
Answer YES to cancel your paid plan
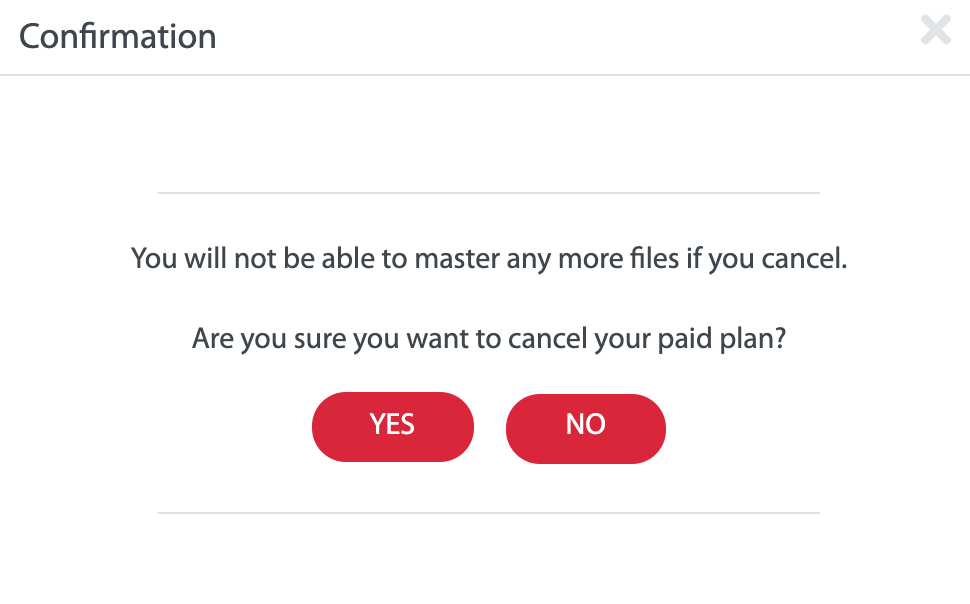(x=393, y=426)
